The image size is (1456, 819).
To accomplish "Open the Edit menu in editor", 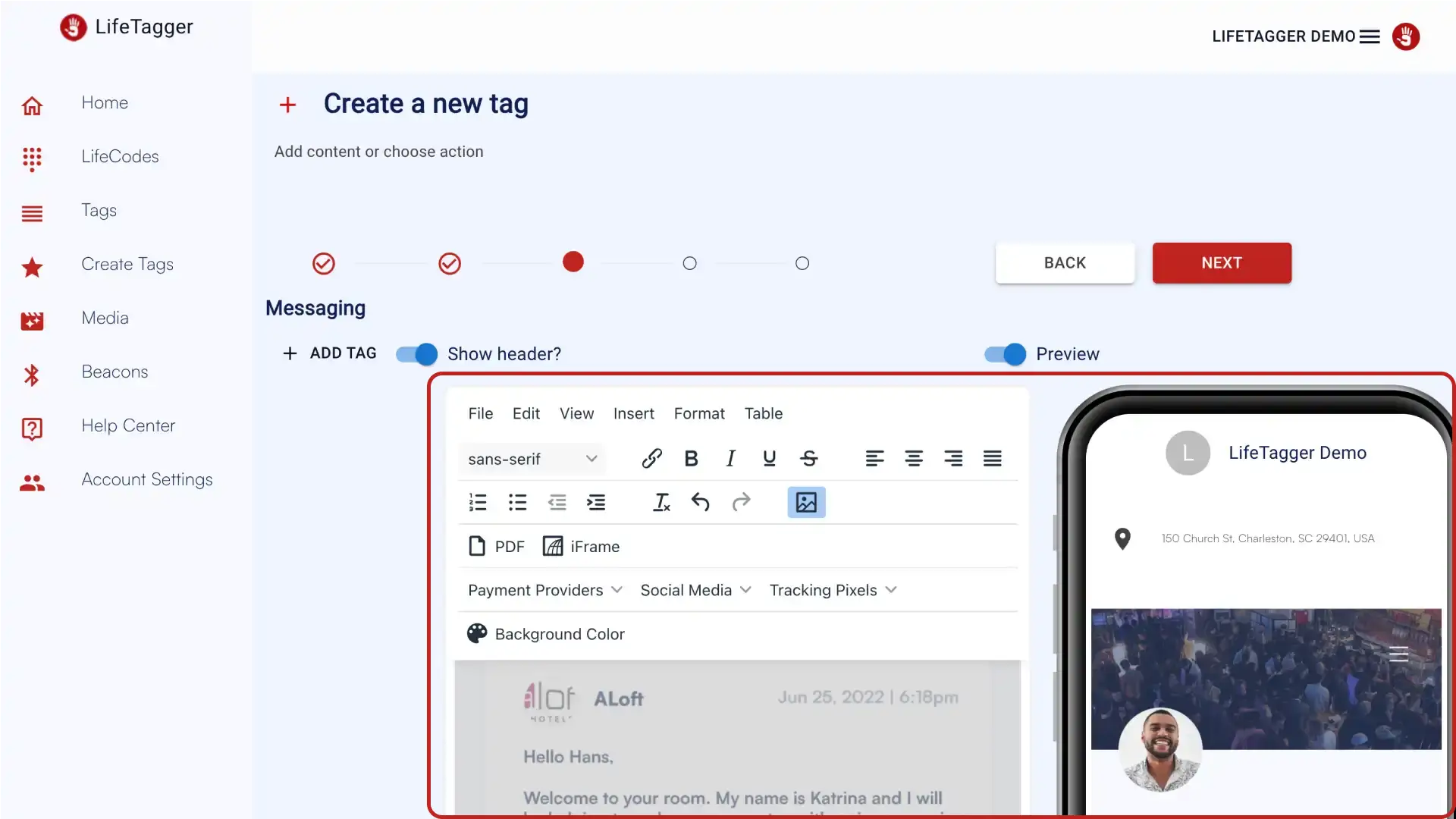I will coord(526,413).
